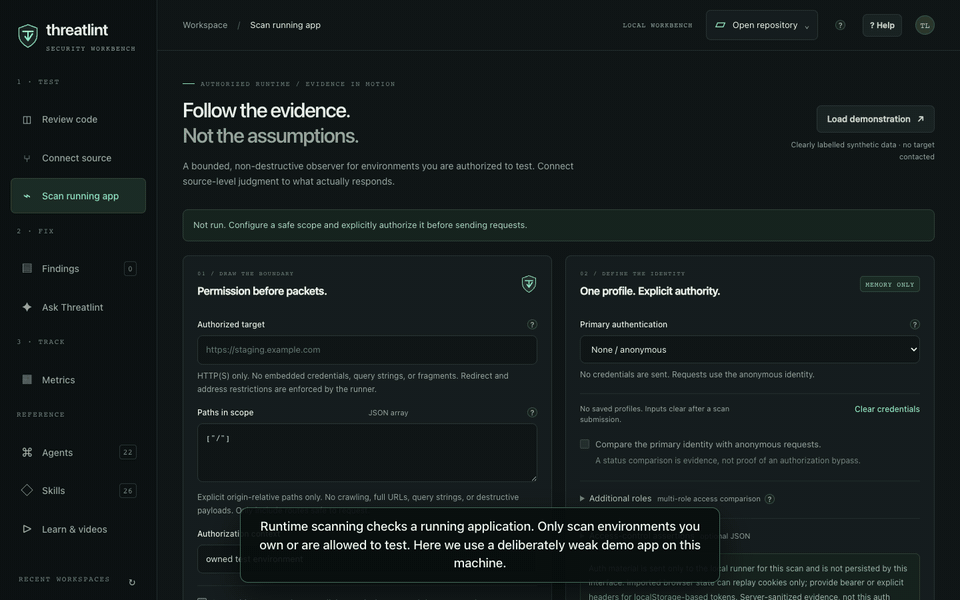The width and height of the screenshot is (960, 600).
Task: Click the Review code sidebar icon
Action: [x=27, y=119]
